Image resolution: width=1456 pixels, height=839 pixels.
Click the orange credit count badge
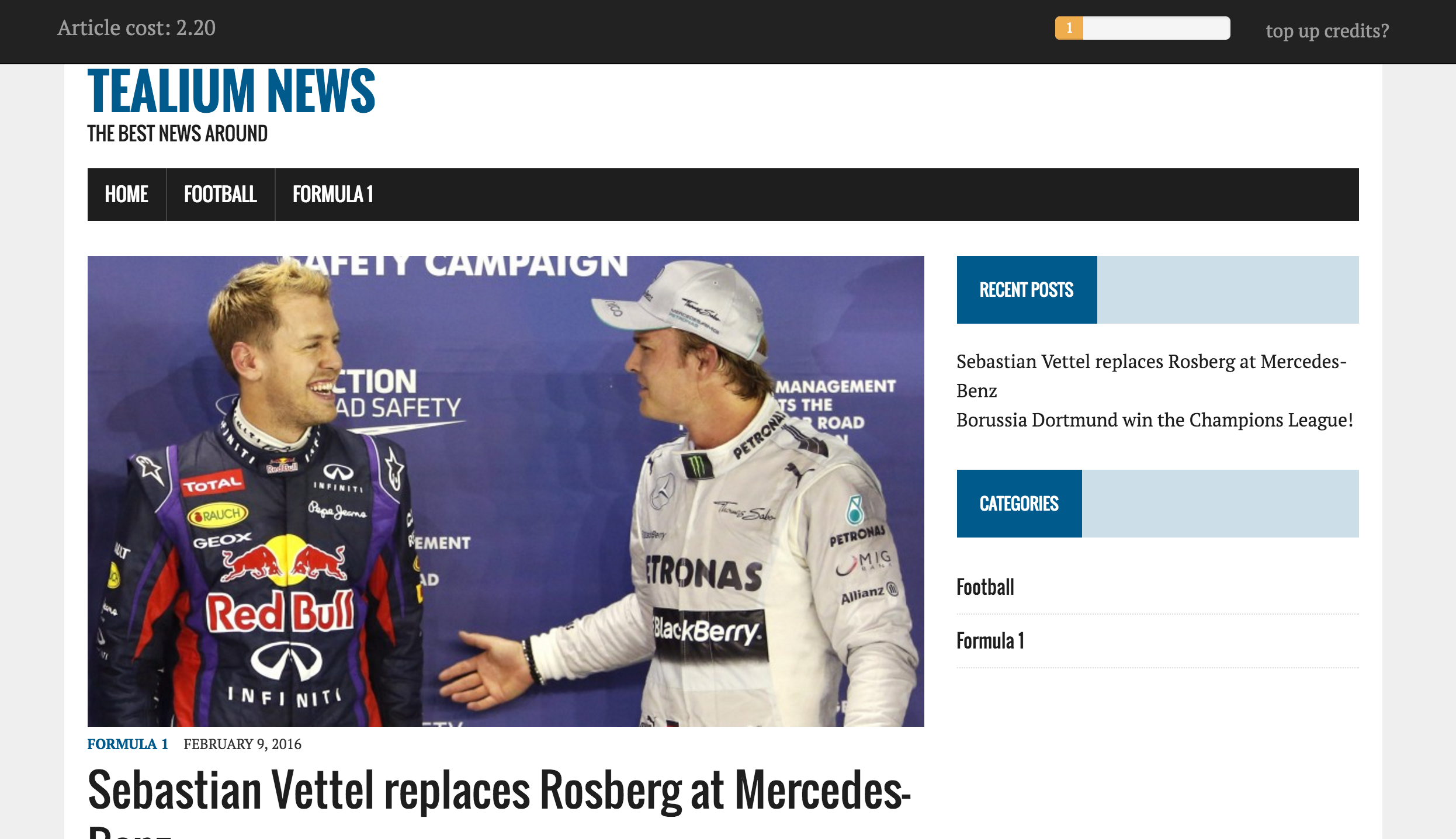tap(1069, 28)
